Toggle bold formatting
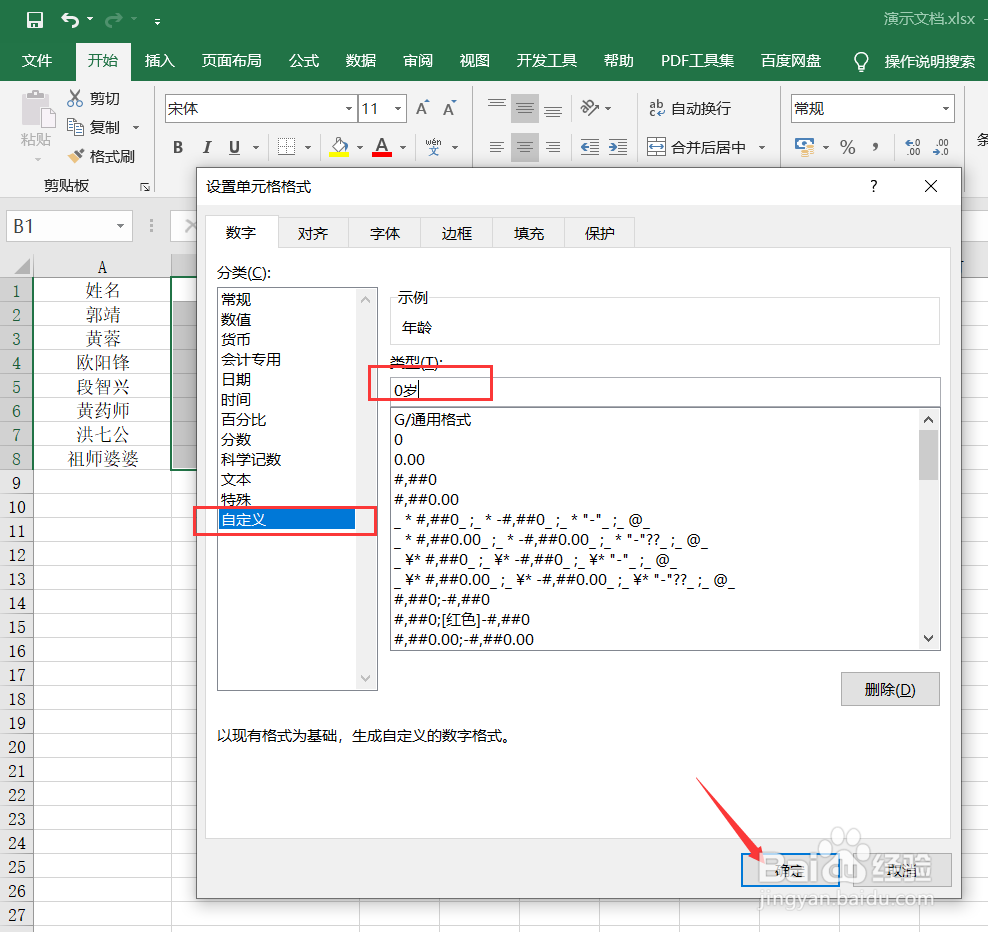This screenshot has width=988, height=932. tap(177, 146)
